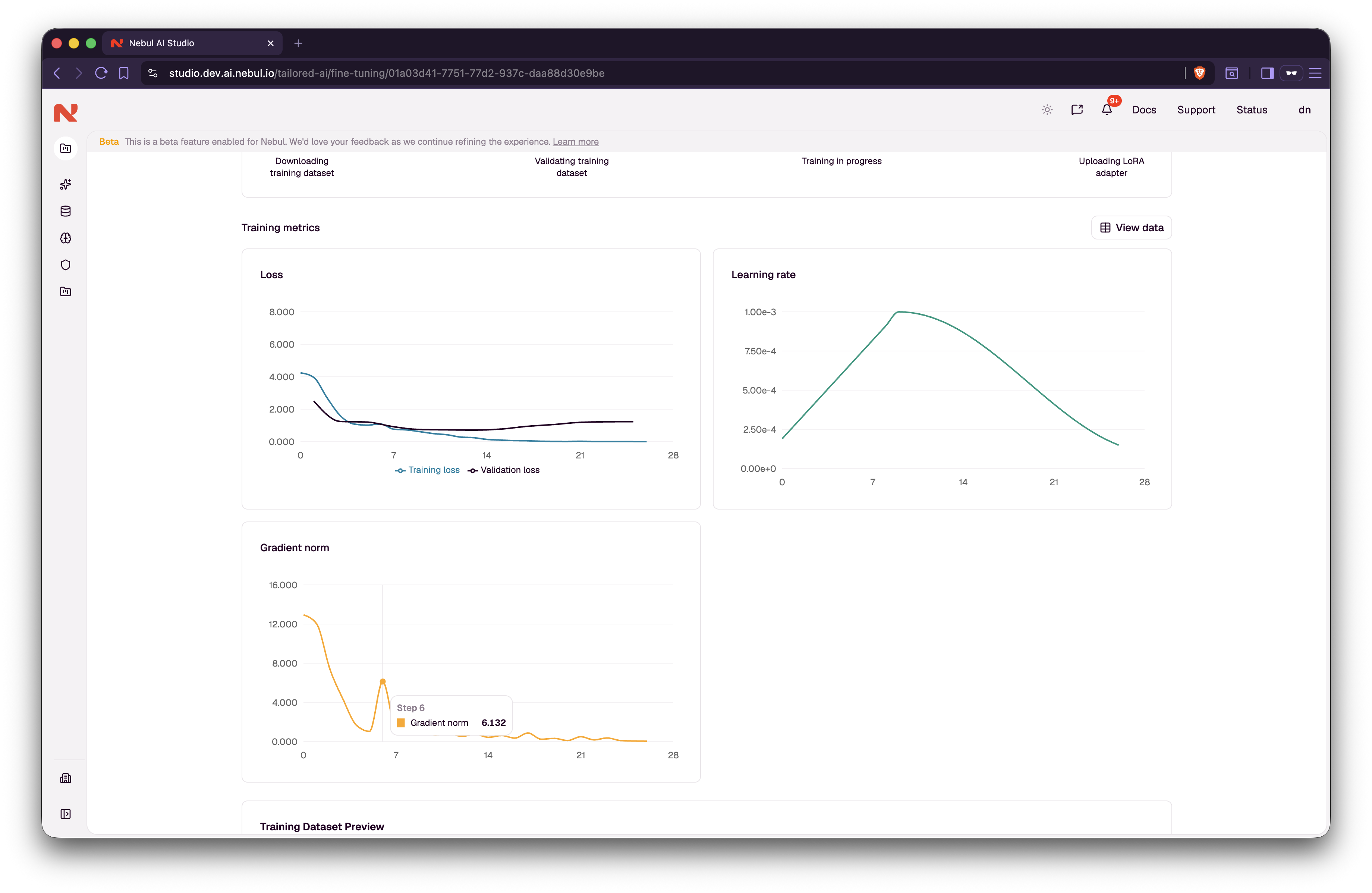
Task: Click the Nebul logo
Action: coord(66,112)
